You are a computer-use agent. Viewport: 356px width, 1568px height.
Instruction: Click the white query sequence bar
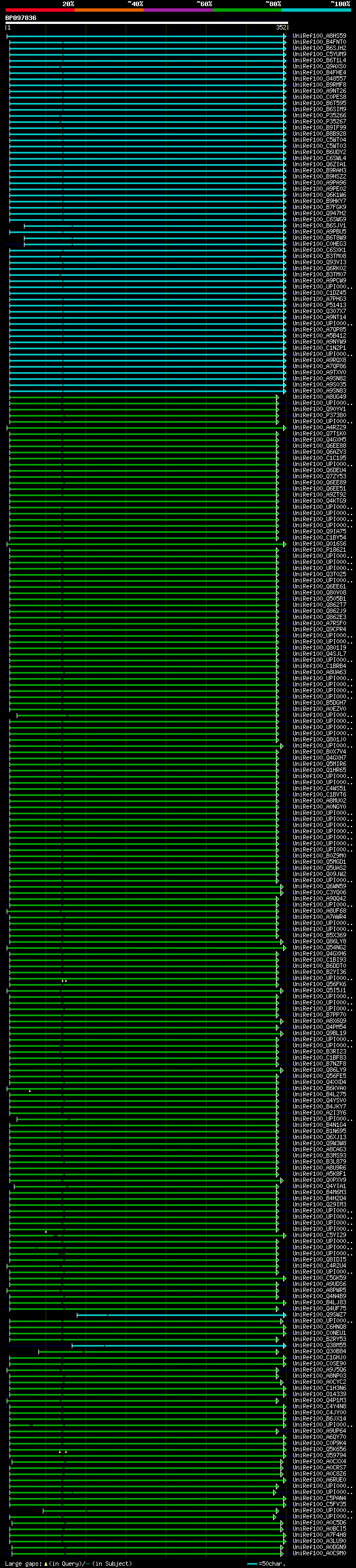(x=147, y=22)
